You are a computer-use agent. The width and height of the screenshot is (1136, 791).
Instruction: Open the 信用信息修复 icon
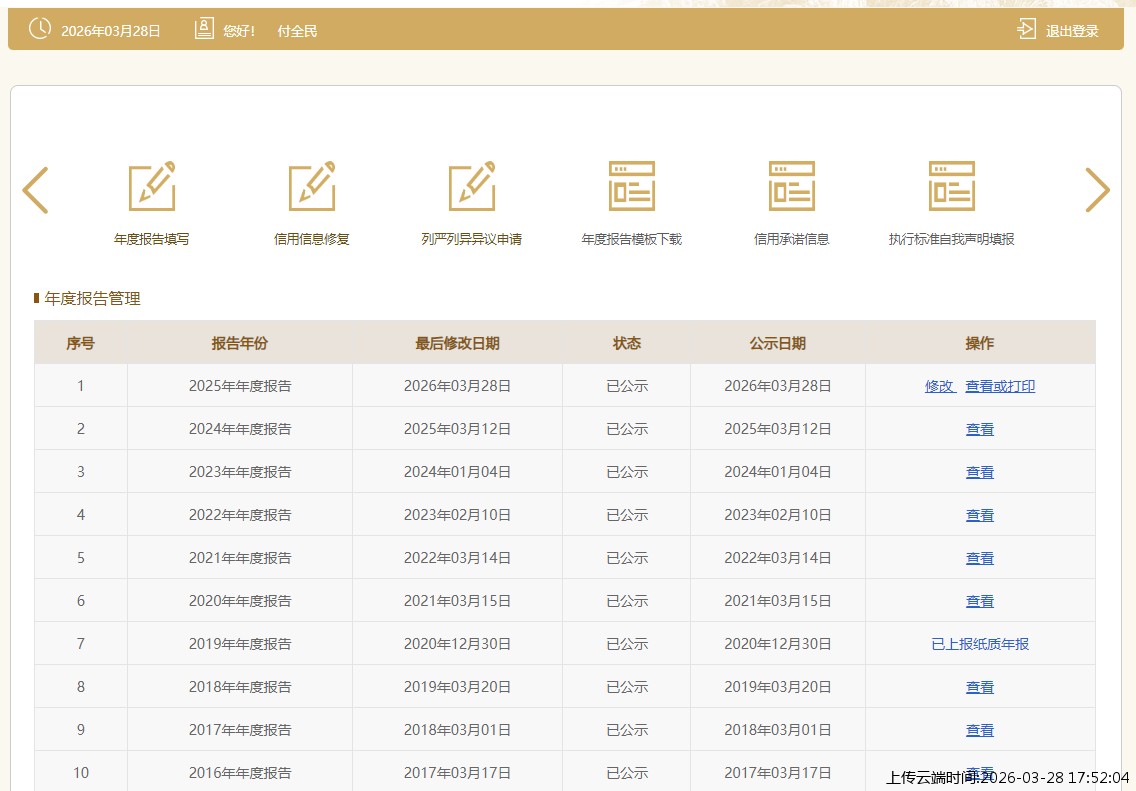(x=312, y=186)
